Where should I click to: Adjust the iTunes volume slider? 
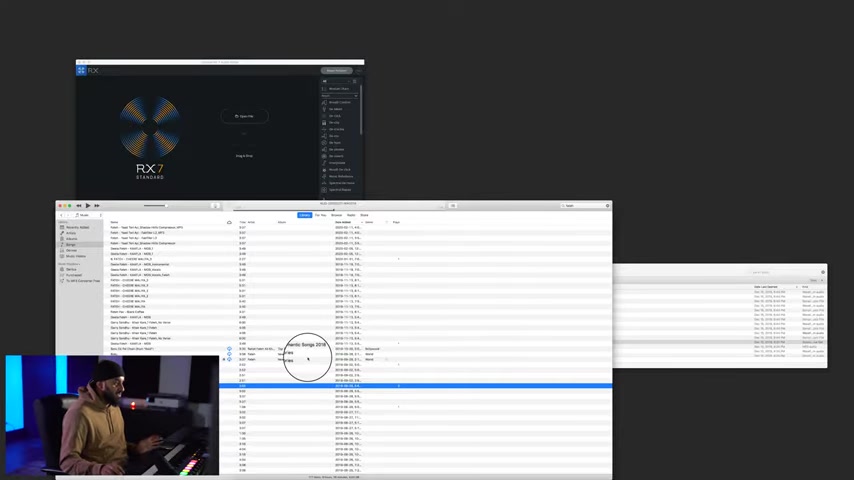(x=156, y=205)
